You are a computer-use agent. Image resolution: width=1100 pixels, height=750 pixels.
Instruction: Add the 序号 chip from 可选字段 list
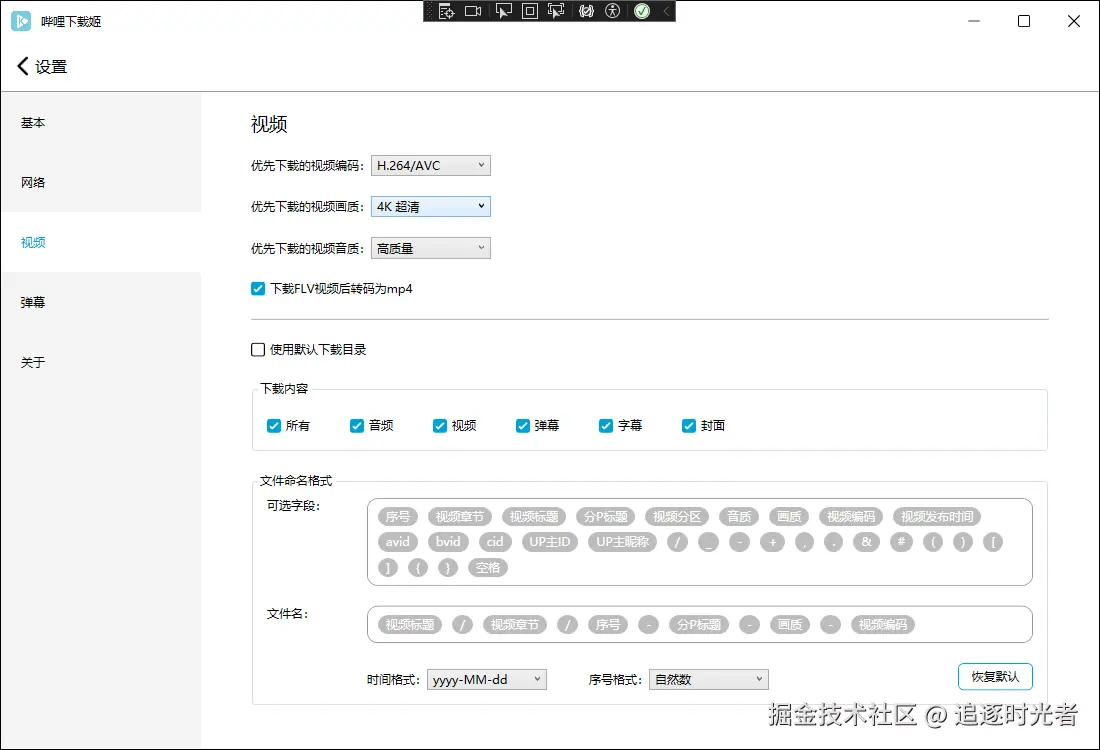coord(398,516)
